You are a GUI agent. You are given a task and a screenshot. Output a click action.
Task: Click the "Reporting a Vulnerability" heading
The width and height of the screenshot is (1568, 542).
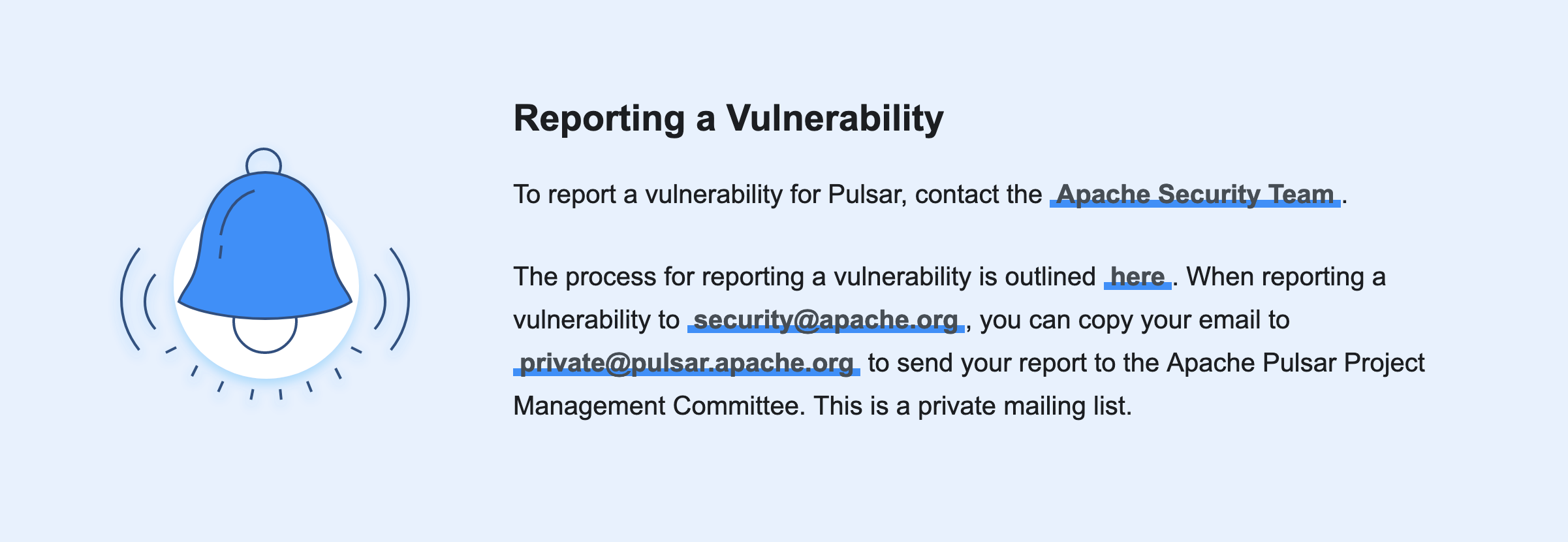click(x=729, y=118)
